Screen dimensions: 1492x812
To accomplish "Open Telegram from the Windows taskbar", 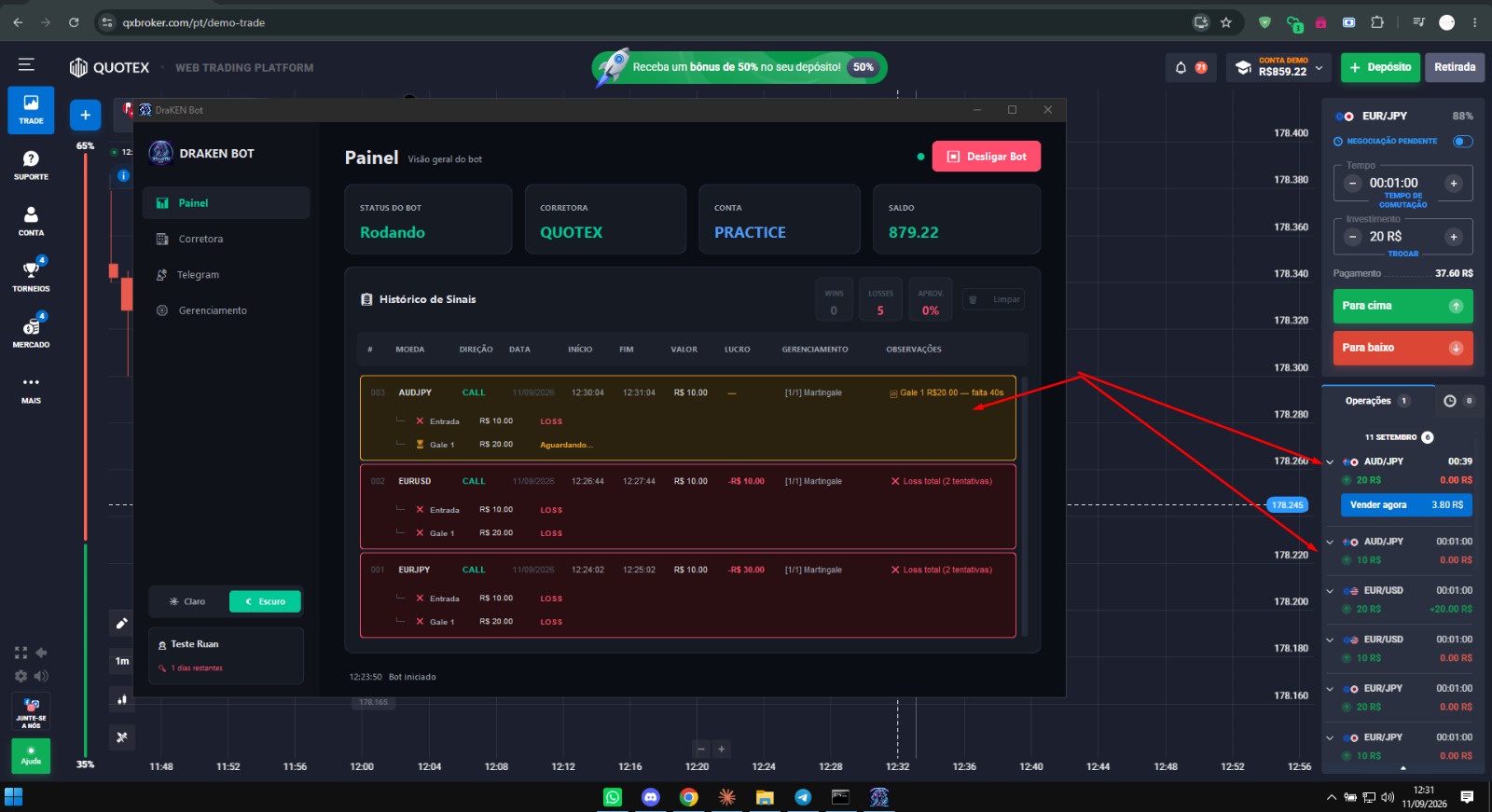I will tap(803, 797).
